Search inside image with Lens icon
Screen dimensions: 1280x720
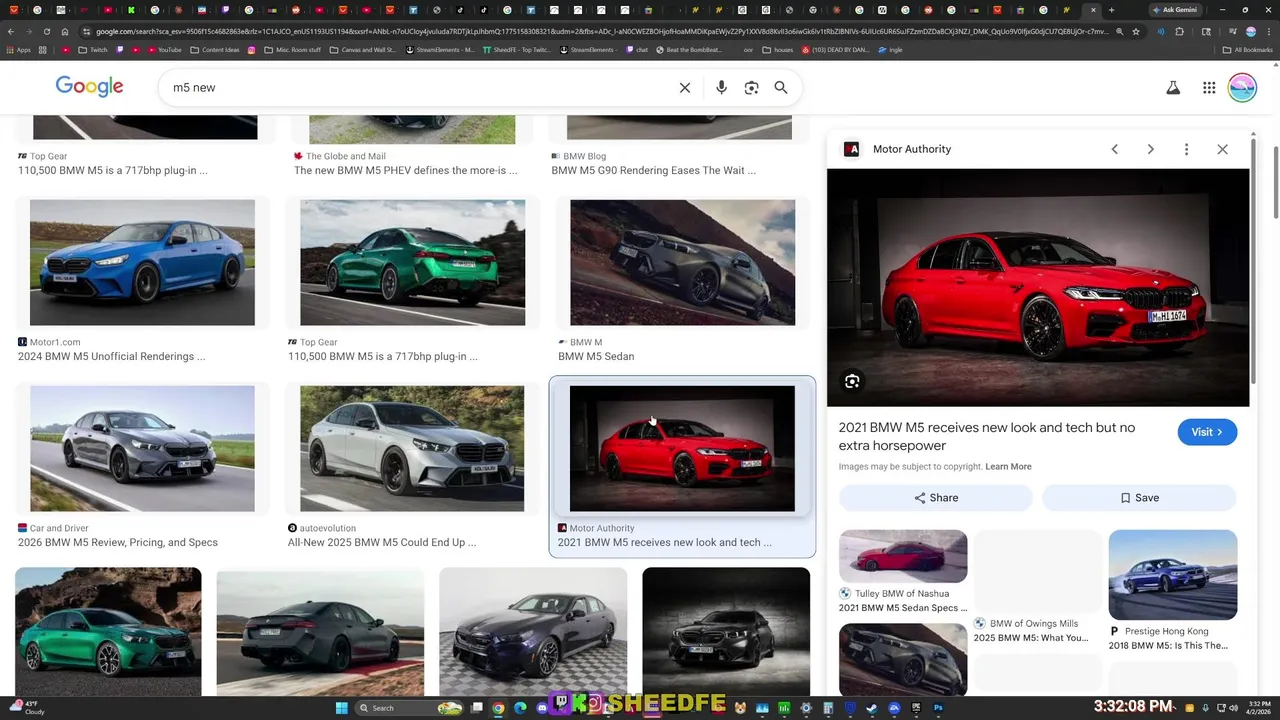pos(852,381)
